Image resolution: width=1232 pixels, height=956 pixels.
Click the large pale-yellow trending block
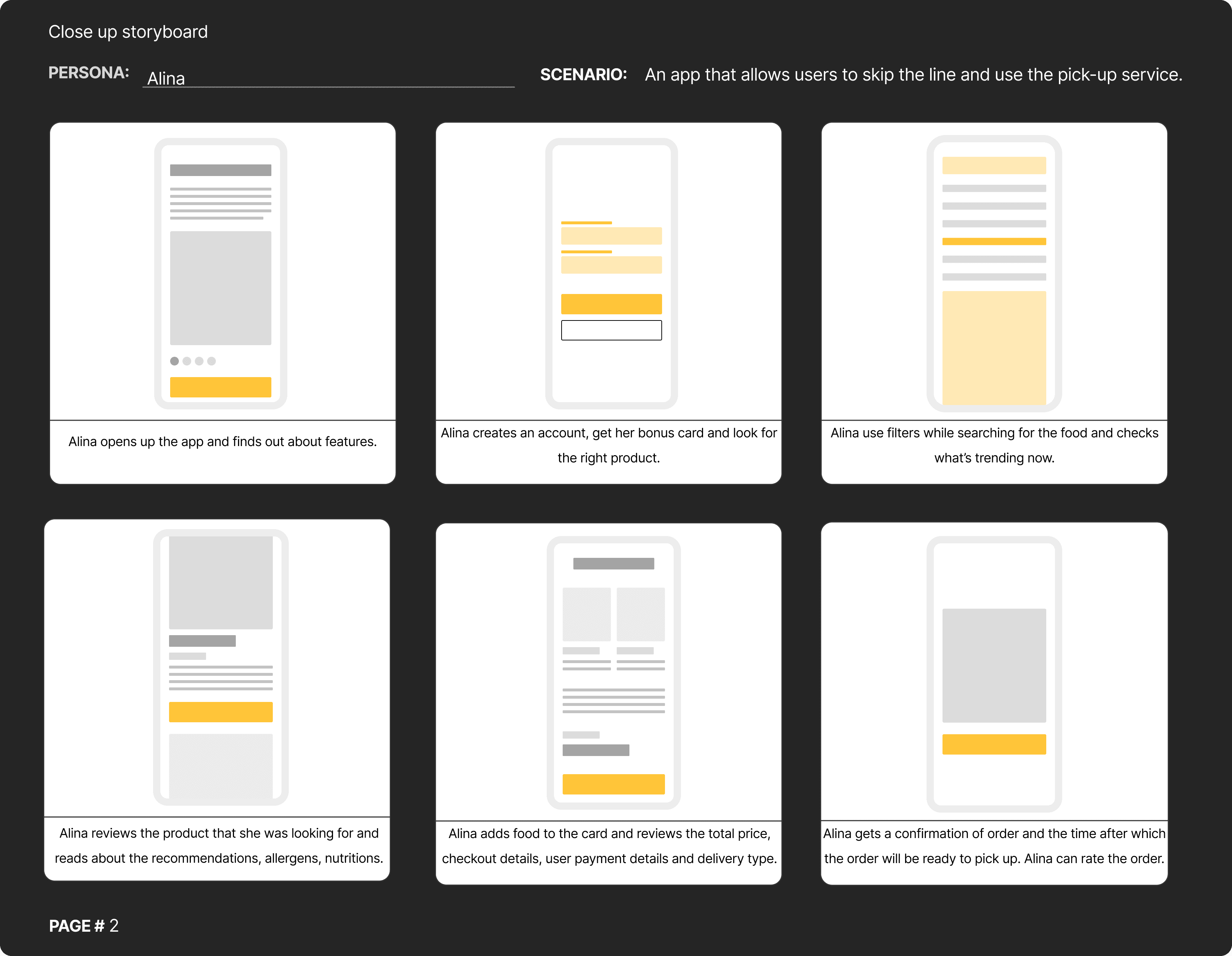pyautogui.click(x=994, y=347)
